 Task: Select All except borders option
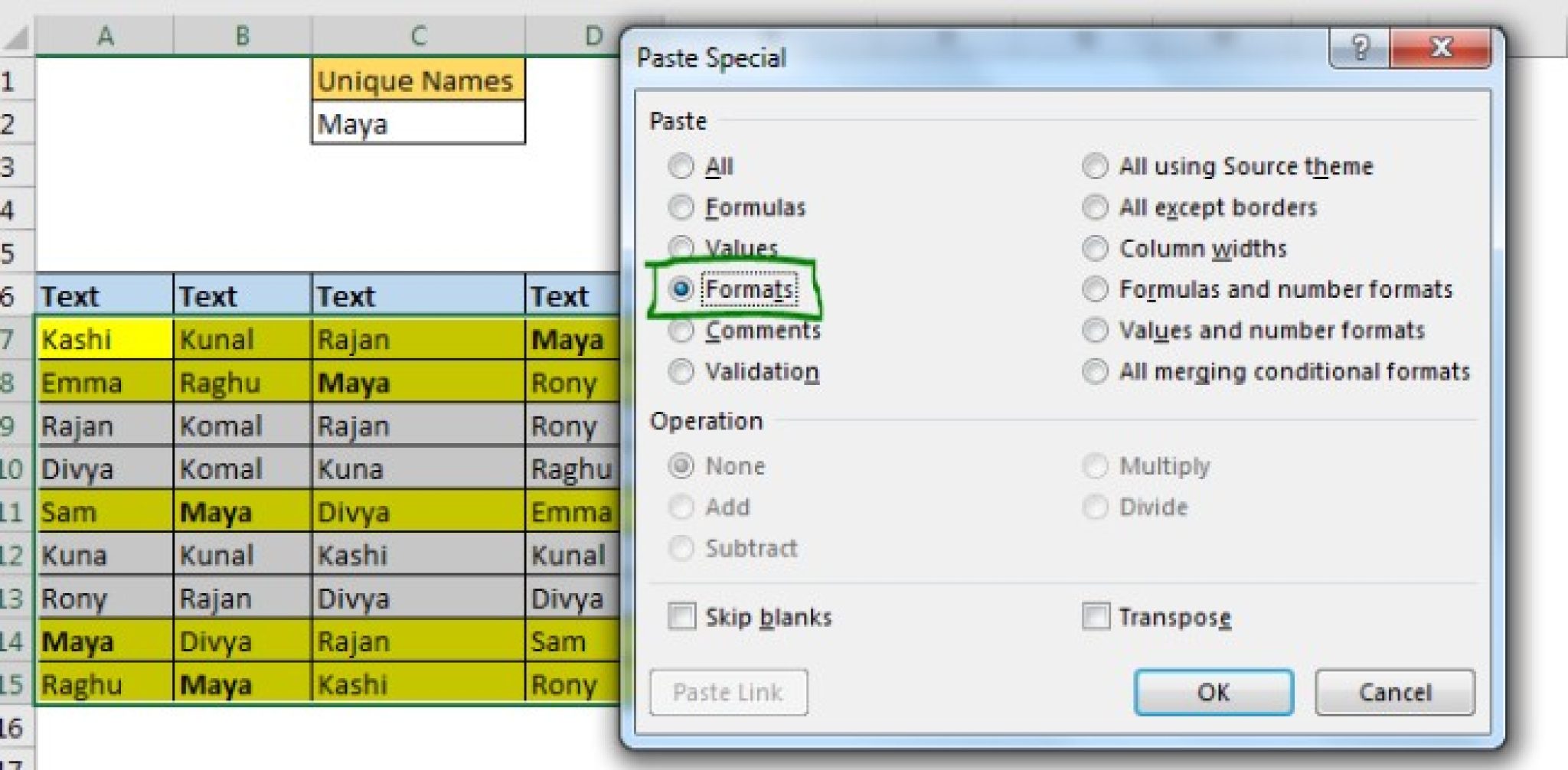1095,207
